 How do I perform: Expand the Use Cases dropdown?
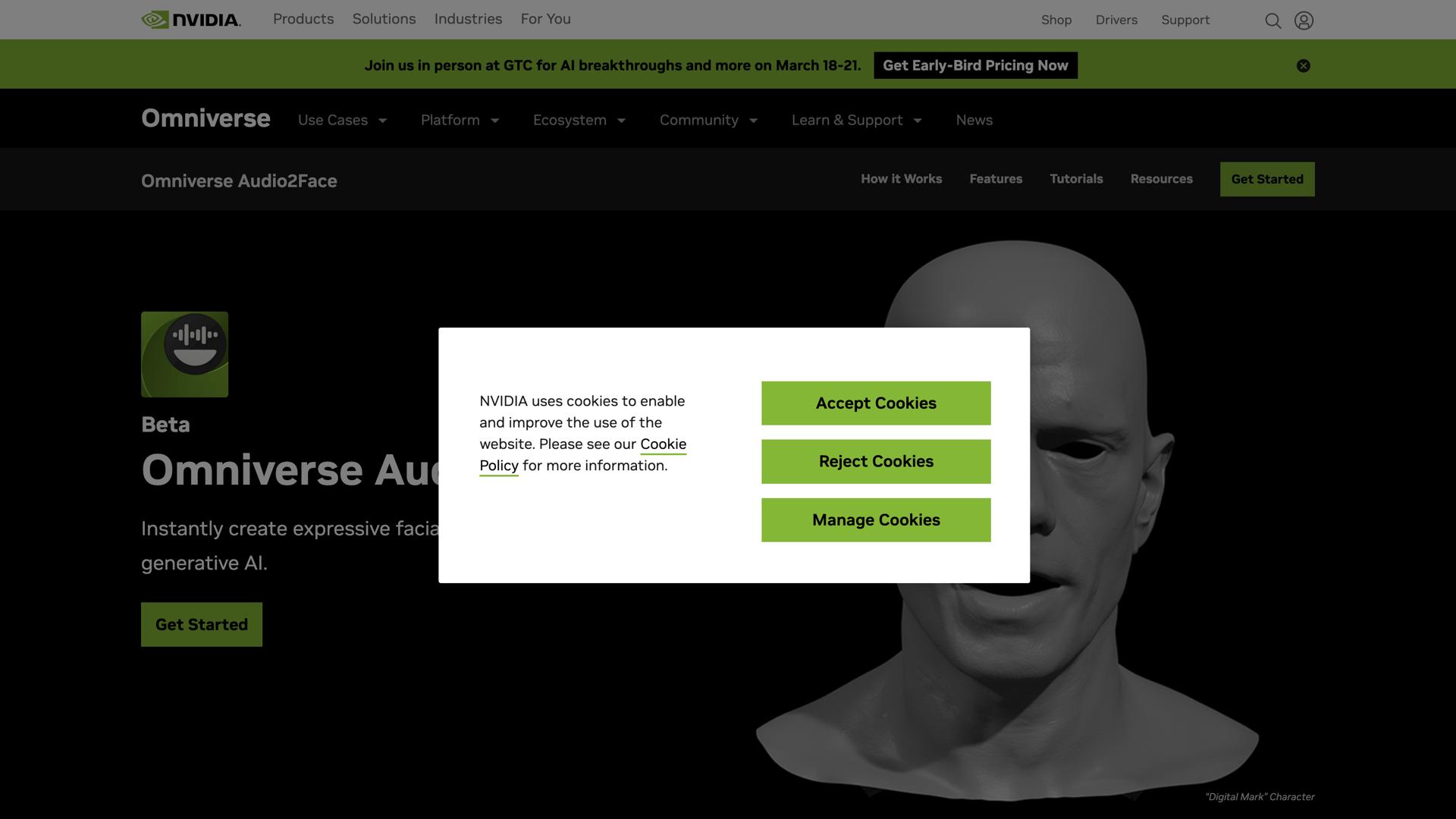click(342, 120)
